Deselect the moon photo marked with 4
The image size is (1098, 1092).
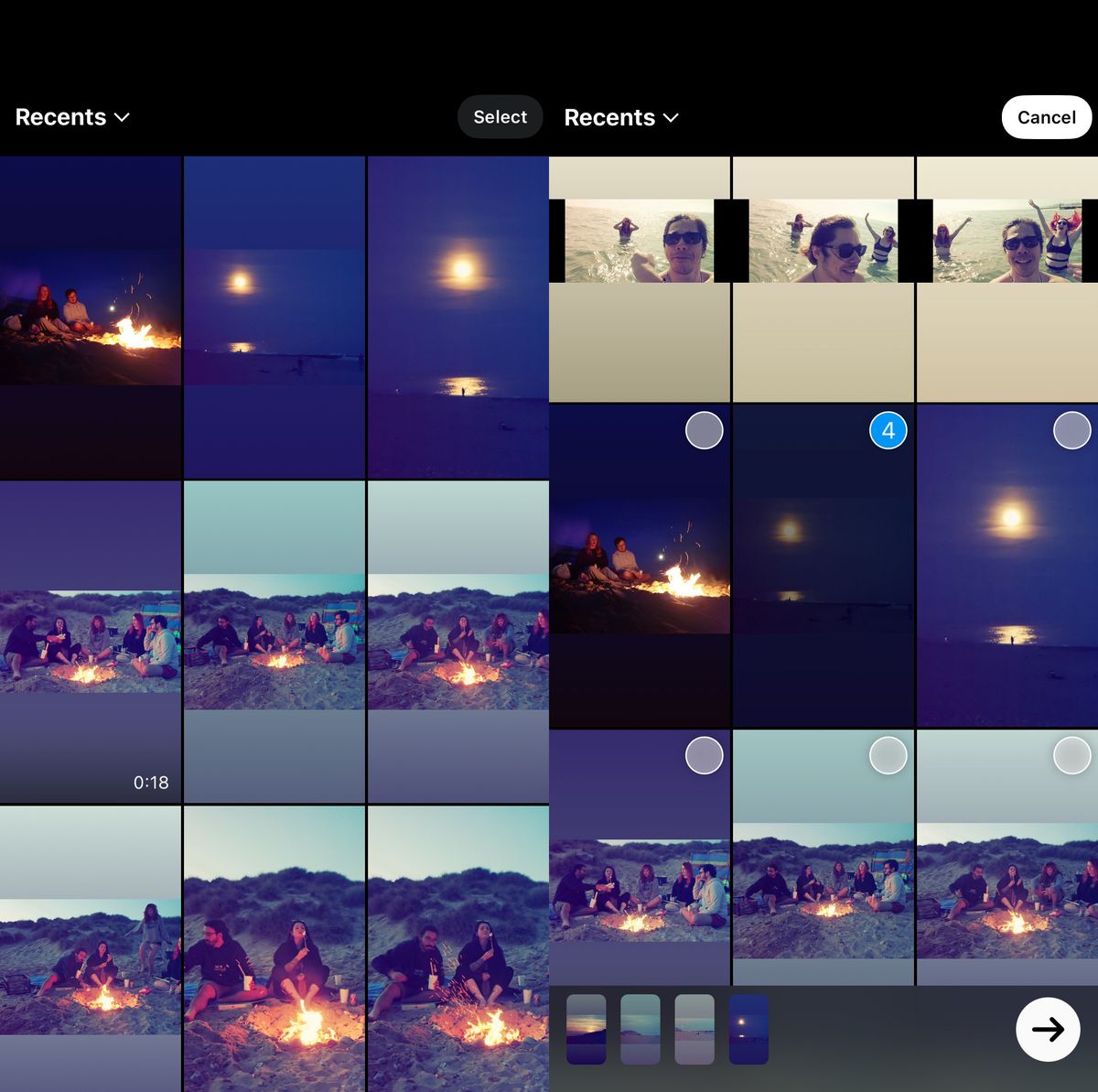886,431
